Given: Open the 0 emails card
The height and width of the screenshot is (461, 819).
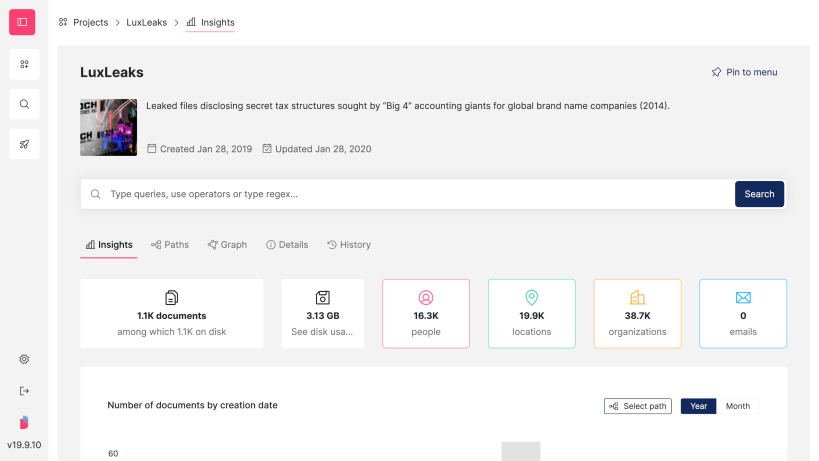Looking at the screenshot, I should pyautogui.click(x=743, y=313).
